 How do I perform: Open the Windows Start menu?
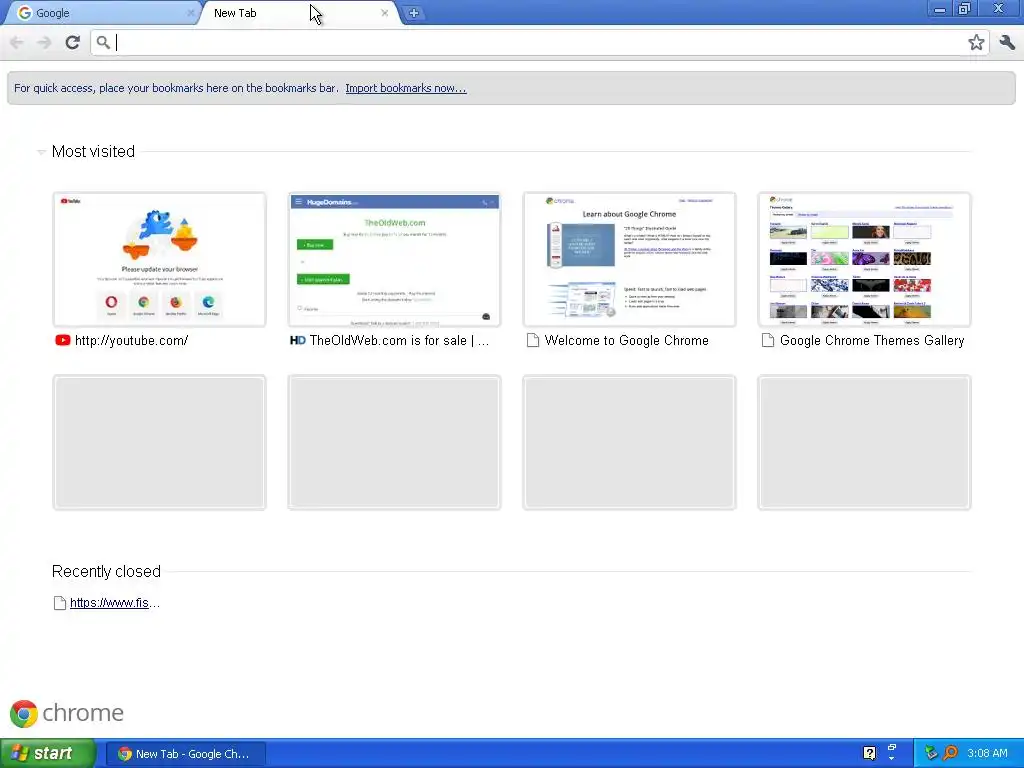tap(48, 754)
